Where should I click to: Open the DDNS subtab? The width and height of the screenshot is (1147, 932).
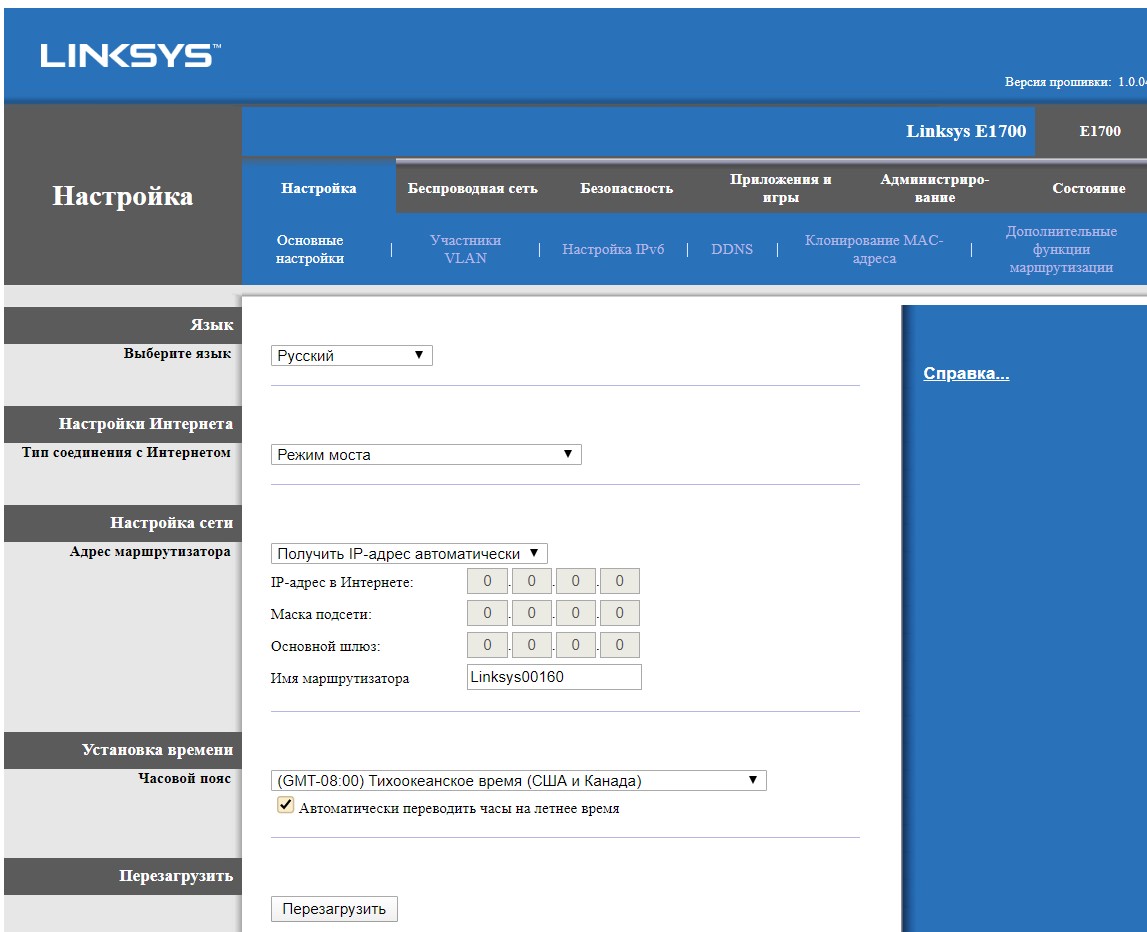tap(732, 249)
